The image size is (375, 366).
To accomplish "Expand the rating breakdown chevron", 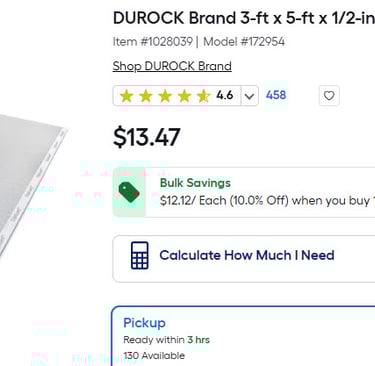I will pyautogui.click(x=249, y=96).
